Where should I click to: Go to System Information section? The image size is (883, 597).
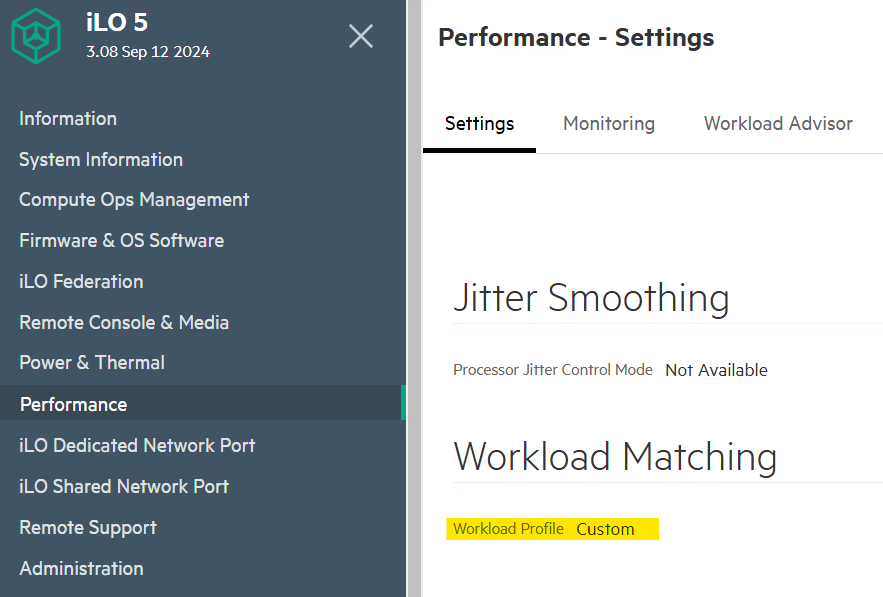tap(101, 159)
